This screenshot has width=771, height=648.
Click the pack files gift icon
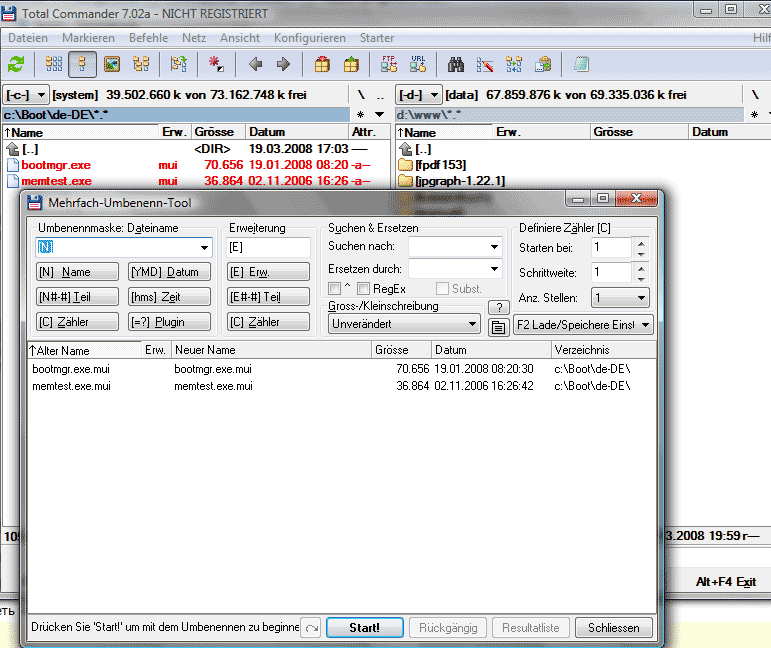click(322, 64)
